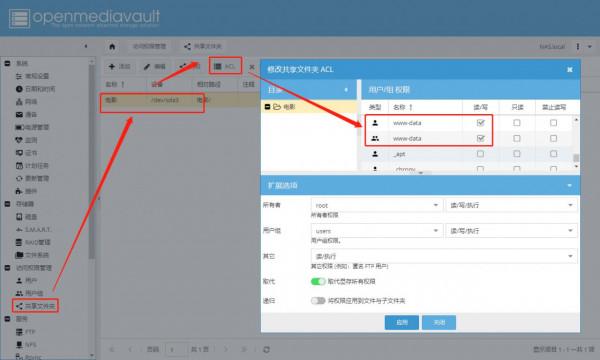Turn off the green Replace permissions switch
Image resolution: width=600 pixels, height=360 pixels.
[x=318, y=282]
